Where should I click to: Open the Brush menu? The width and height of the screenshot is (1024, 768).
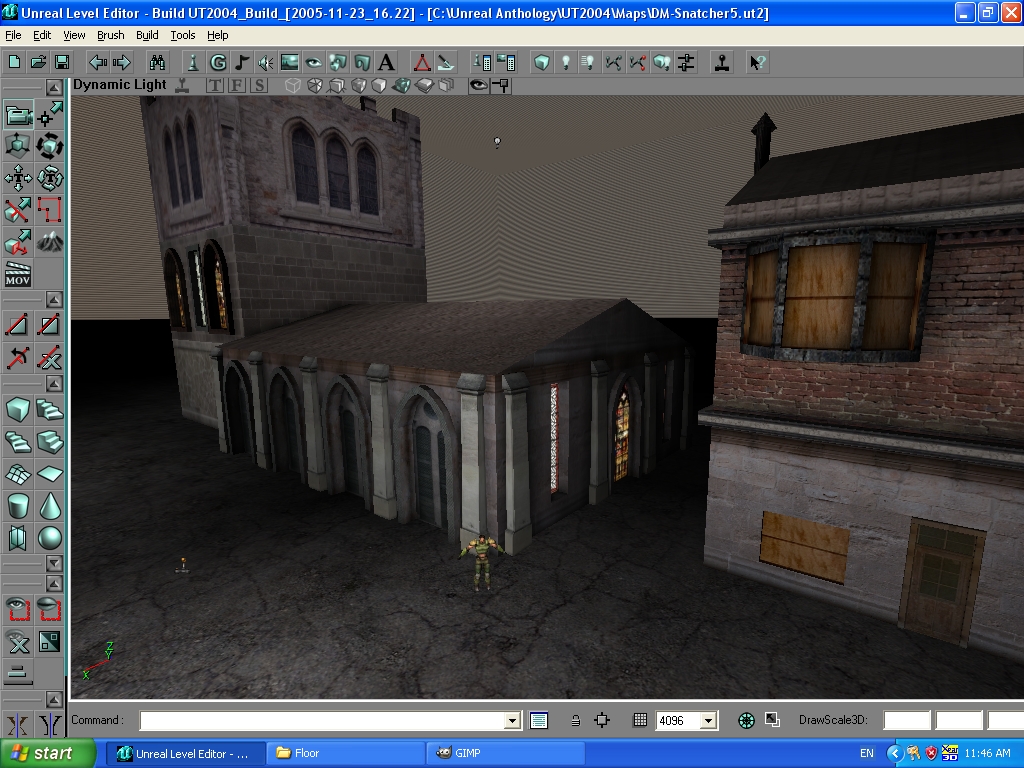pyautogui.click(x=110, y=35)
